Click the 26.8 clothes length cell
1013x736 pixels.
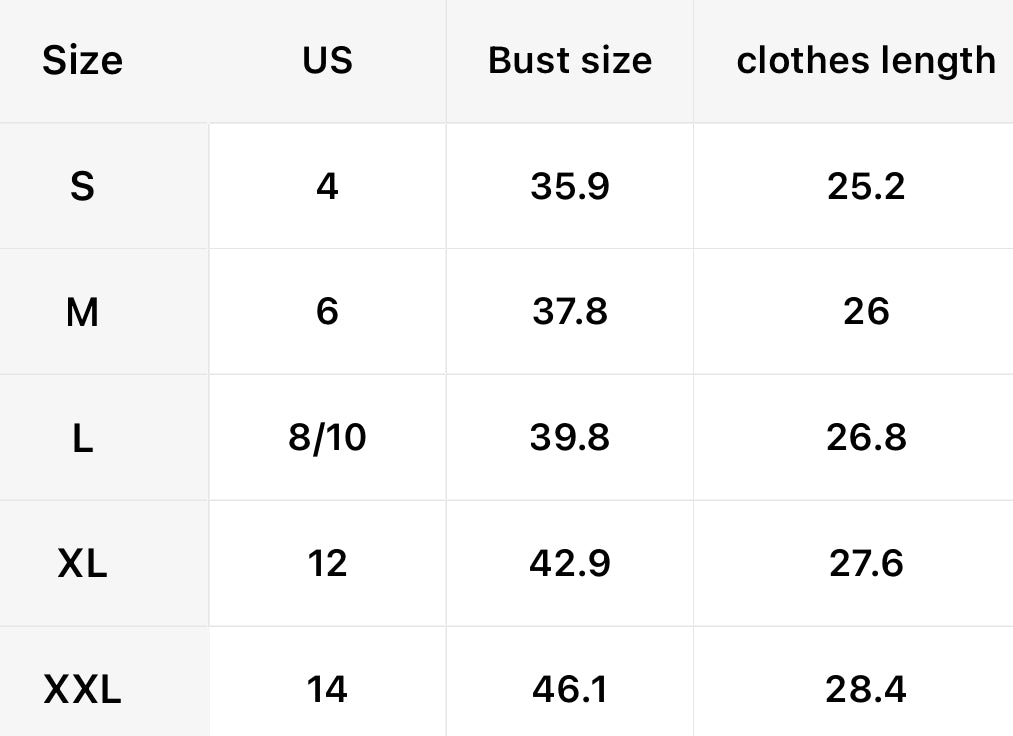click(x=866, y=438)
